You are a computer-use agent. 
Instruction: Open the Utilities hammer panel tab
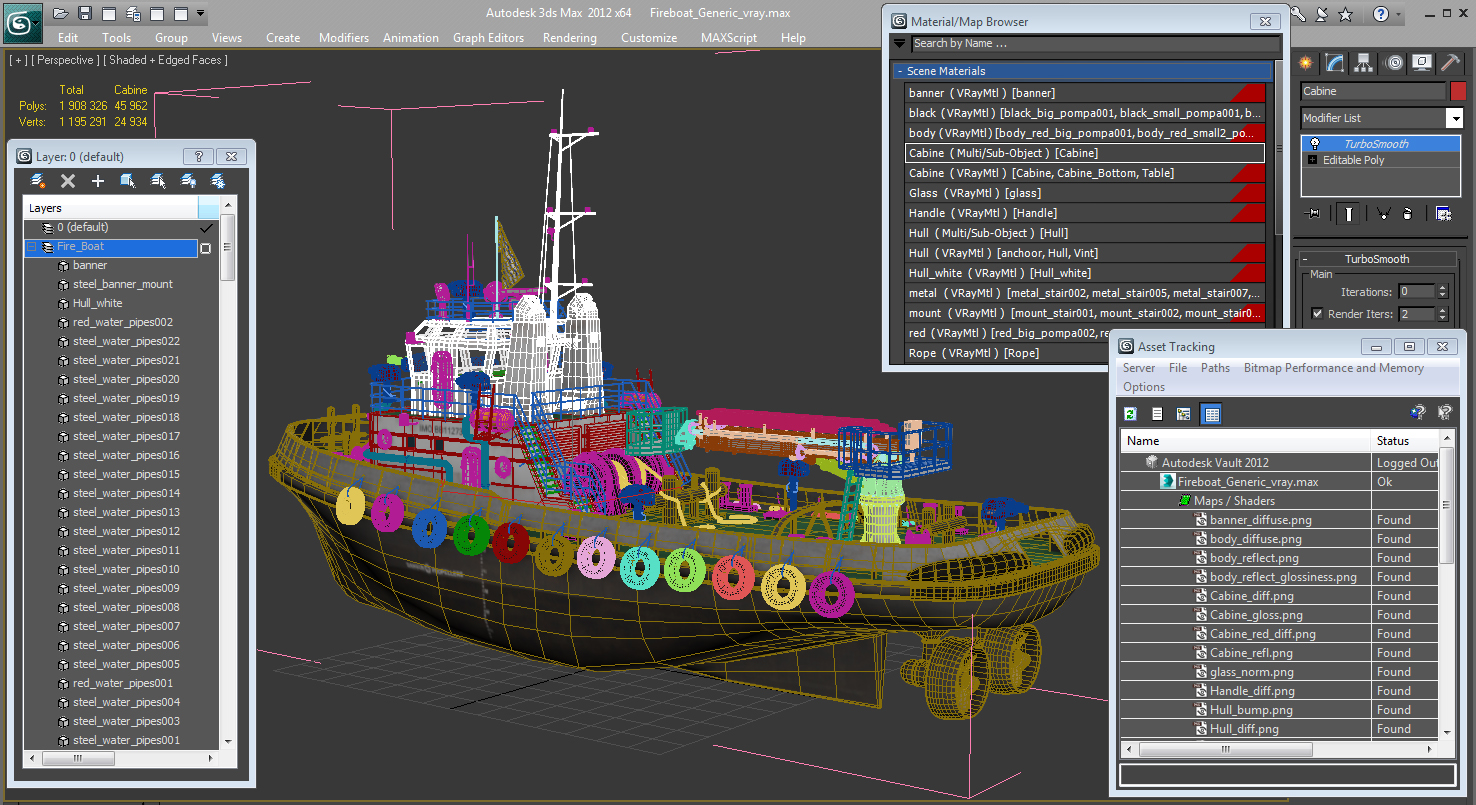[x=1451, y=63]
